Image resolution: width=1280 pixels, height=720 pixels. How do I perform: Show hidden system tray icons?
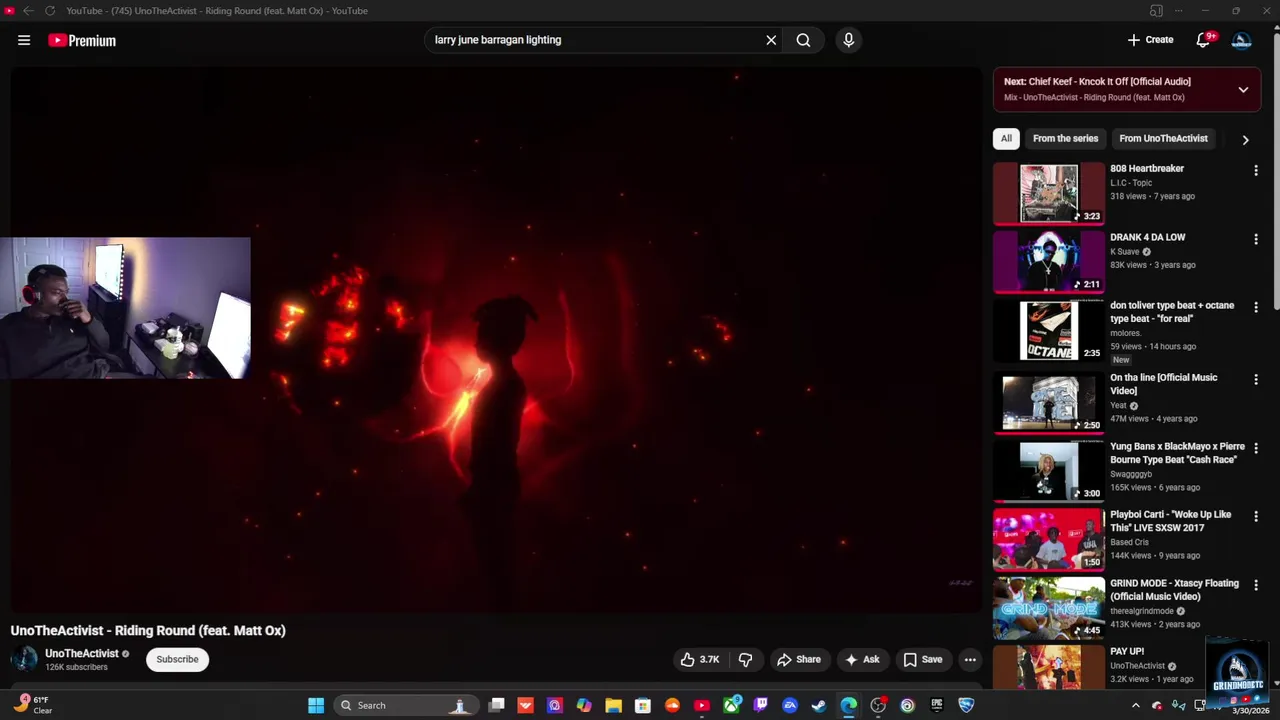[x=1135, y=705]
